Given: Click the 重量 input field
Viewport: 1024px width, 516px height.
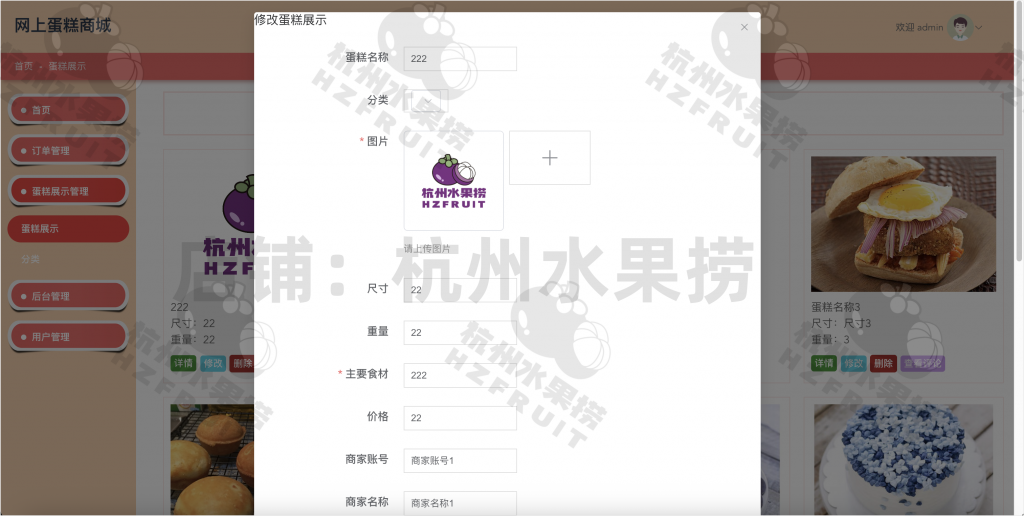Looking at the screenshot, I should click(460, 332).
